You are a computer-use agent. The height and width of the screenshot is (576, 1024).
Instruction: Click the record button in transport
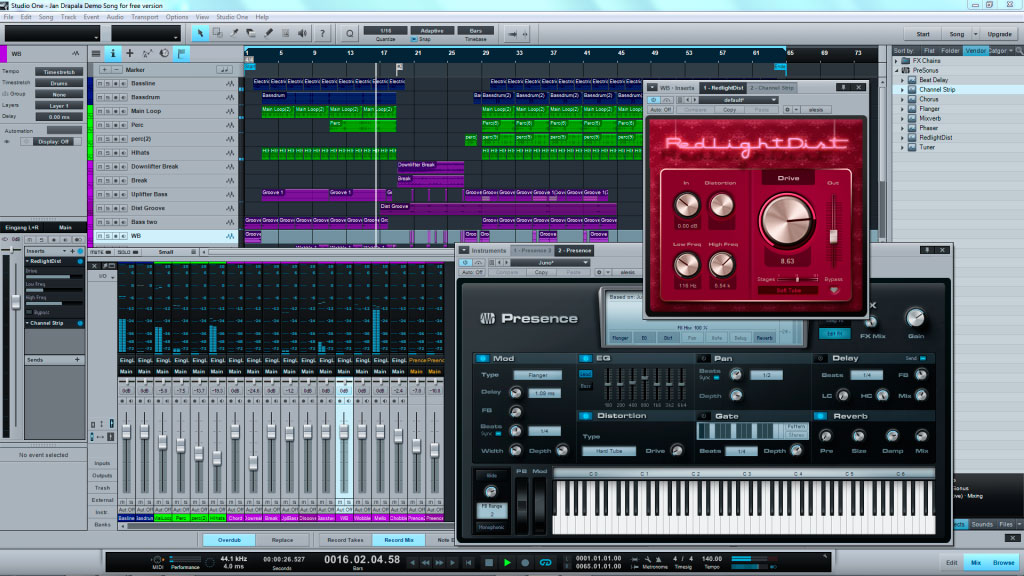coord(525,562)
